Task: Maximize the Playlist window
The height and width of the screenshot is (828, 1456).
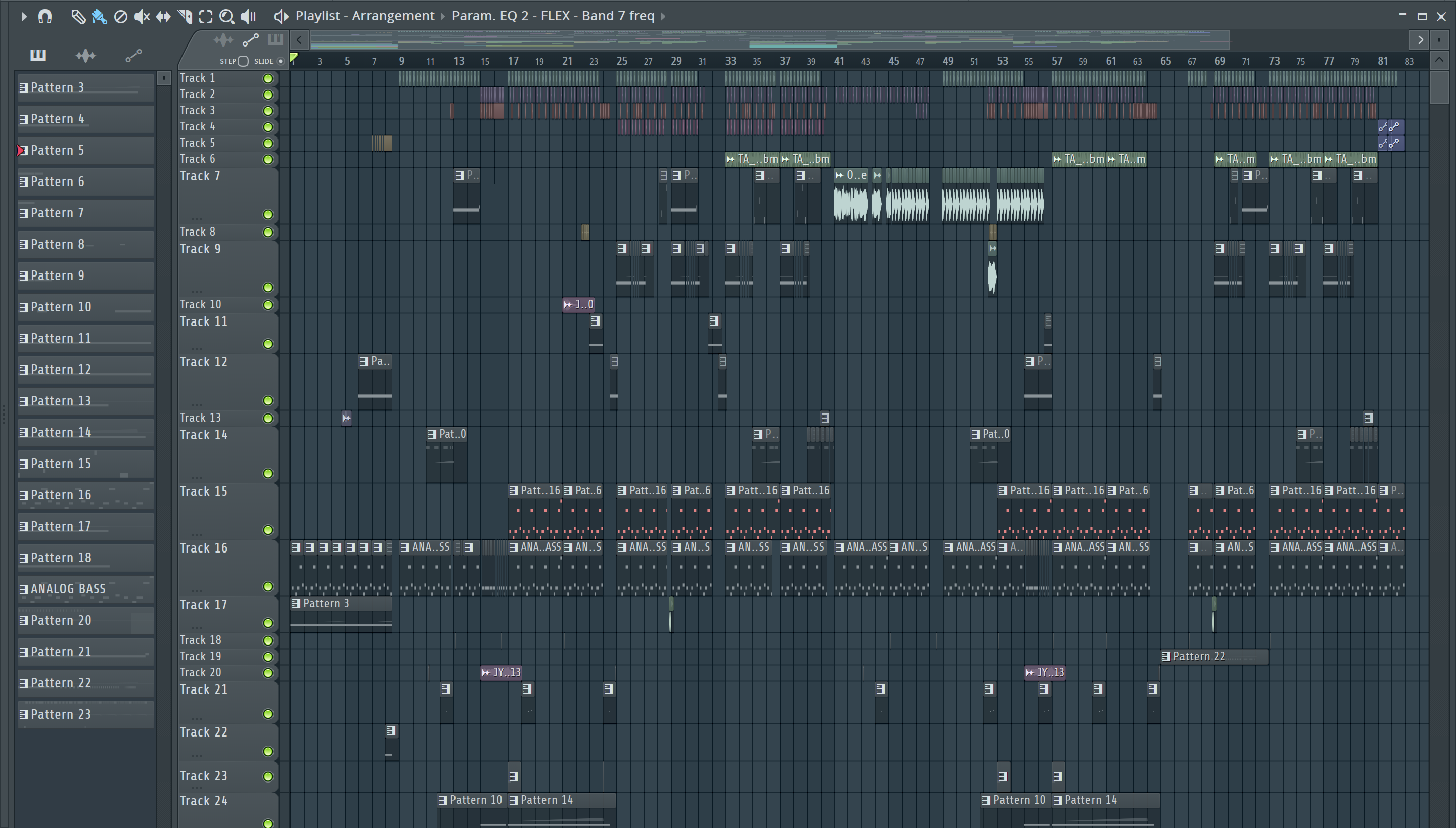Action: 1422,17
